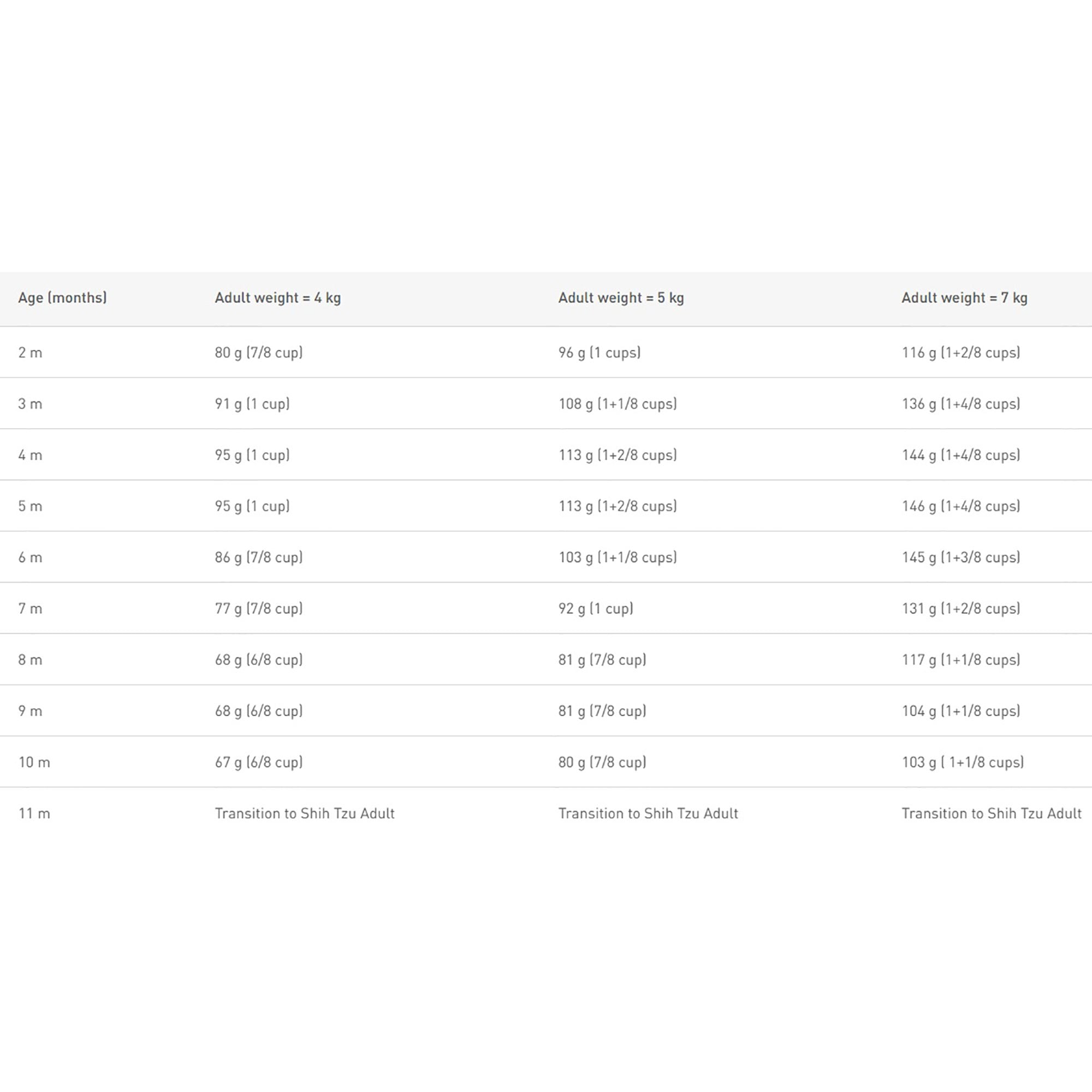Click the 'Adult weight = 4 kg' header

[x=277, y=298]
